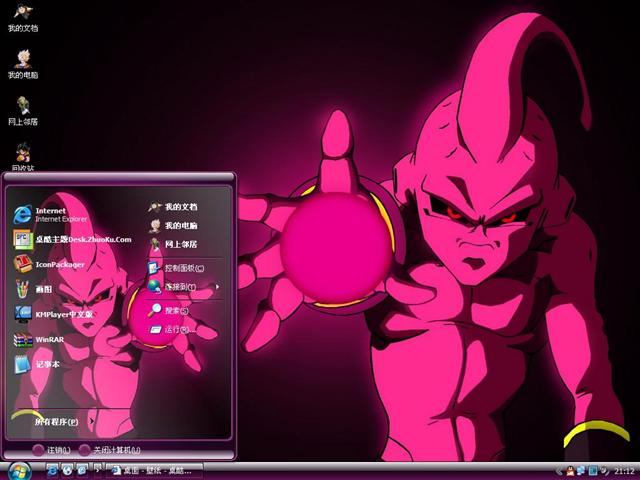Click the 关闭计算机(U) shut down button
This screenshot has height=480, width=640.
[x=109, y=450]
